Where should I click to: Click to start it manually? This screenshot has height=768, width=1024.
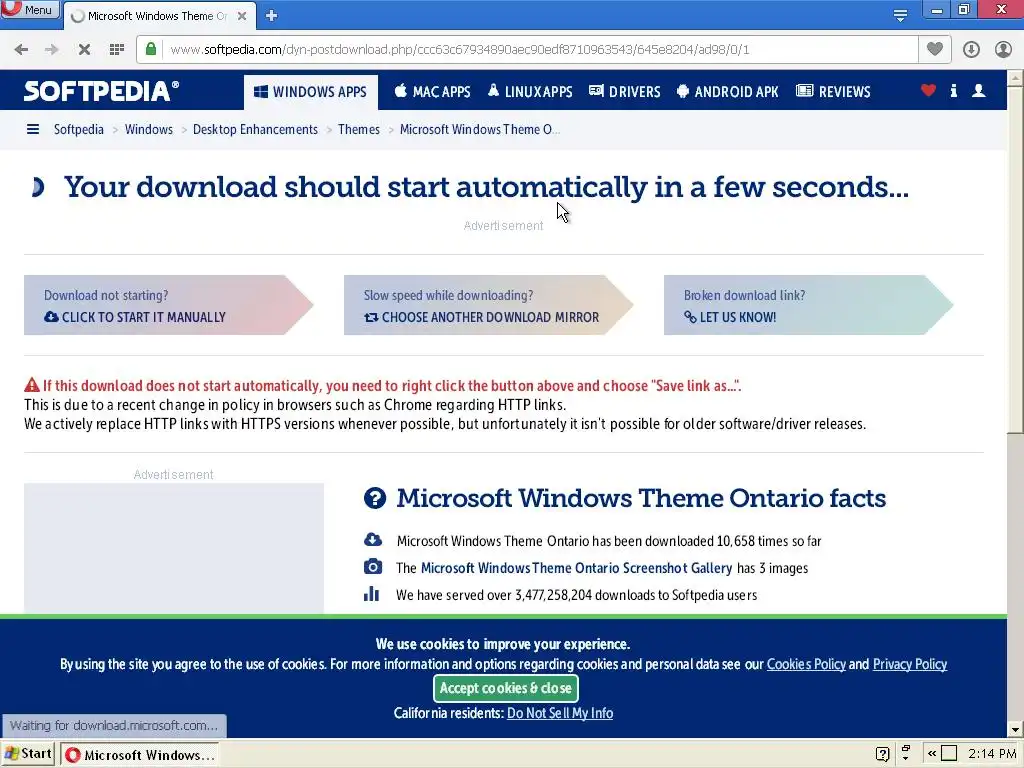coord(168,305)
